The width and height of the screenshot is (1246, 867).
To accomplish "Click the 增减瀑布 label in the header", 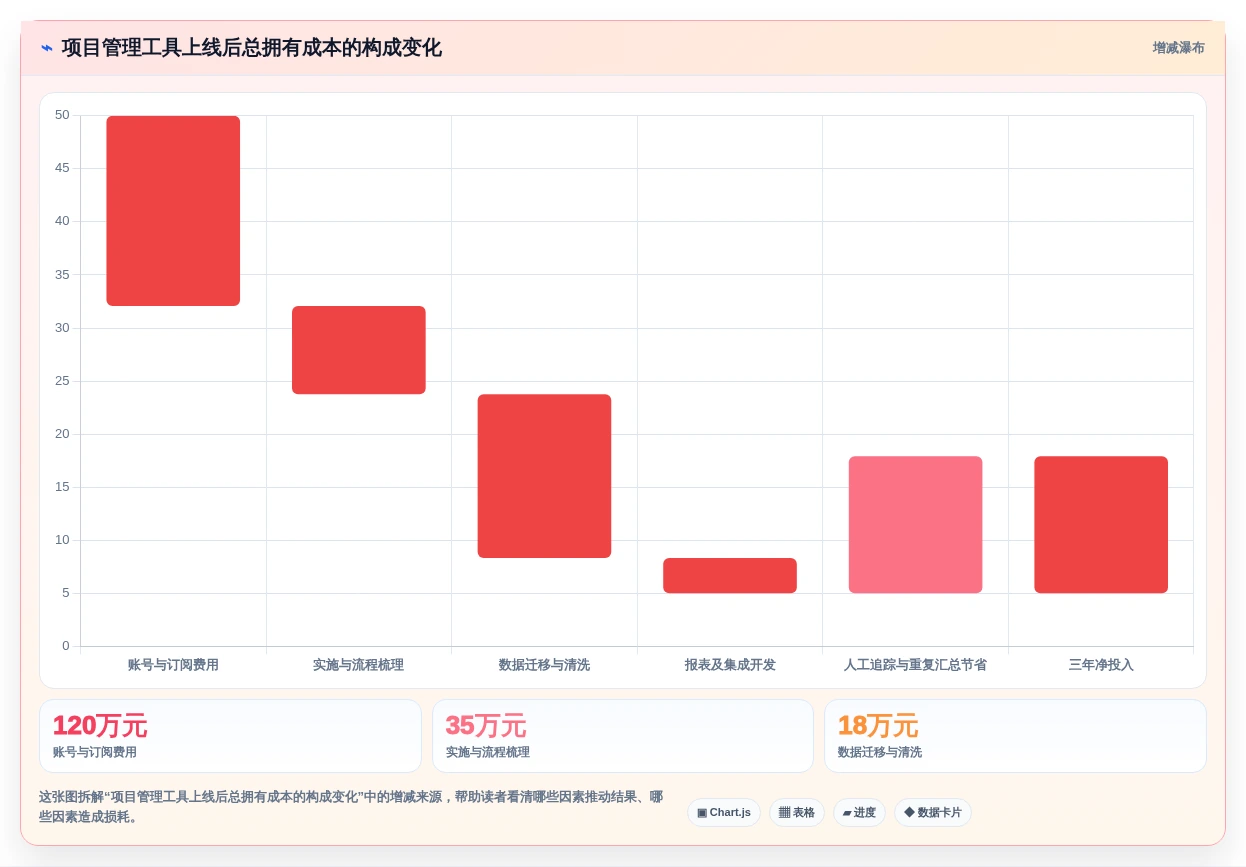I will [1178, 48].
